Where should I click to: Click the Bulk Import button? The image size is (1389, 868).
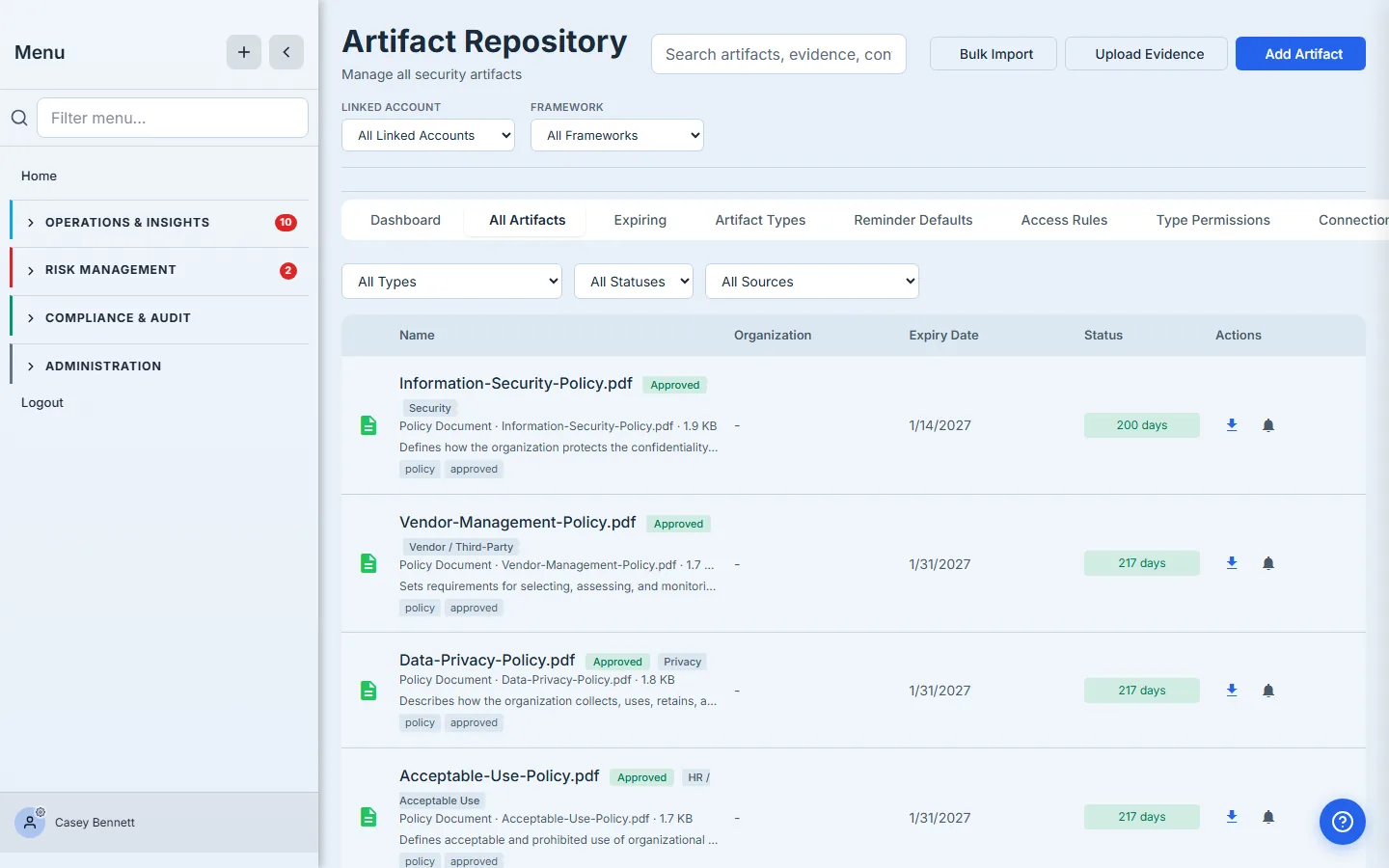[x=994, y=54]
